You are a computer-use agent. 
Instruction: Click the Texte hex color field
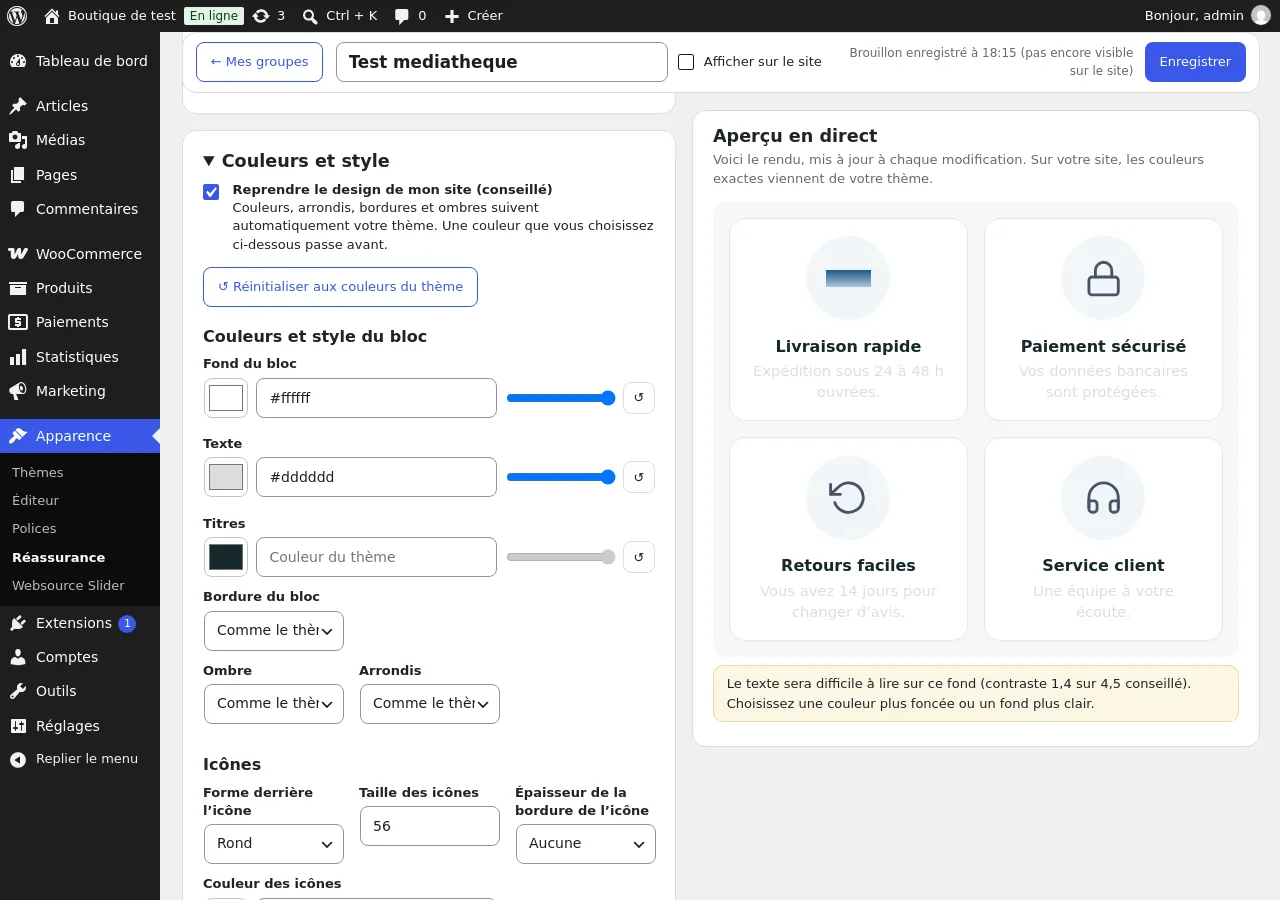point(376,477)
